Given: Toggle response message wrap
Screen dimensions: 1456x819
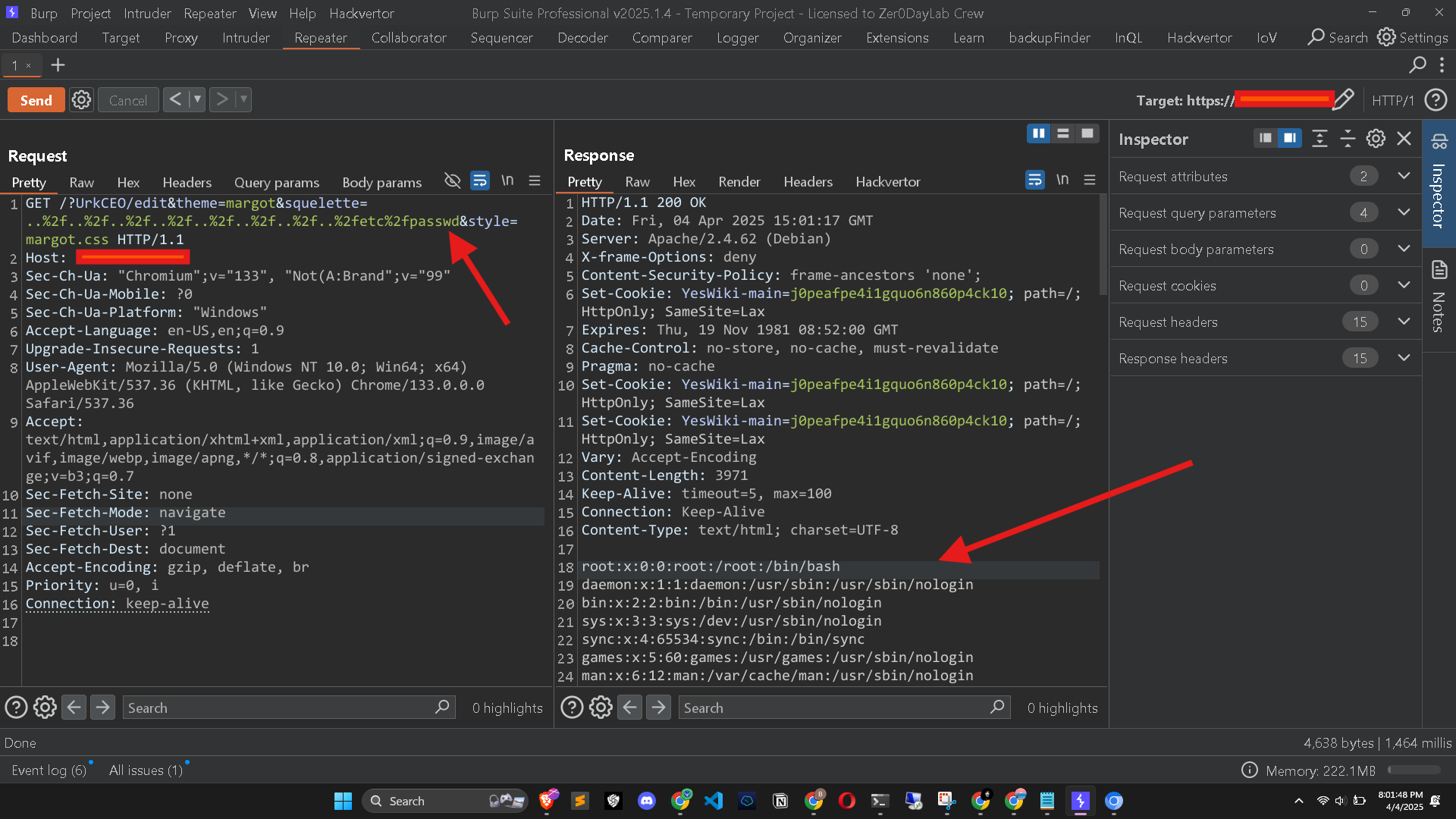Looking at the screenshot, I should (1035, 180).
